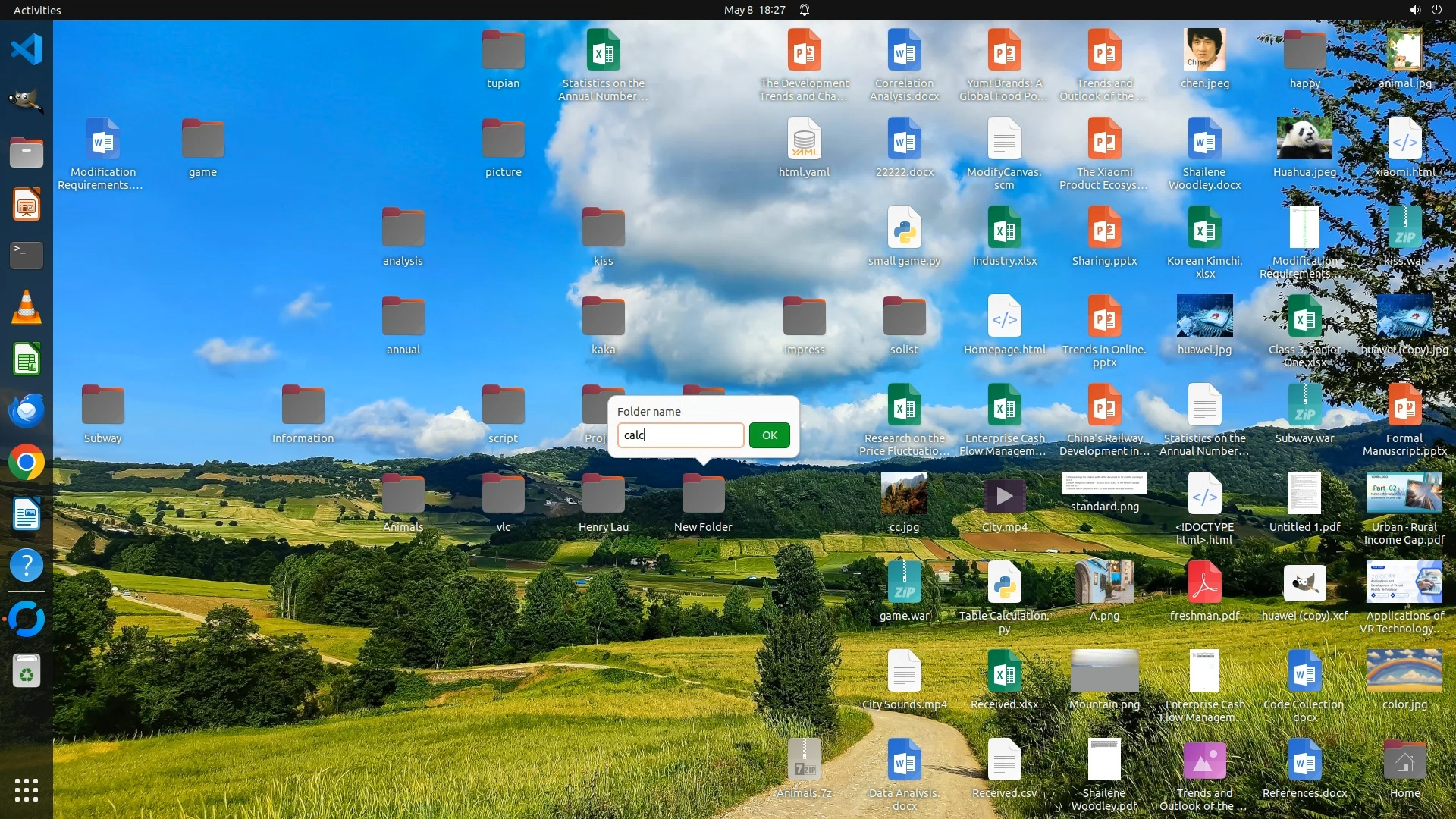
Task: Open Thunderbird mail from the dock
Action: 27,411
